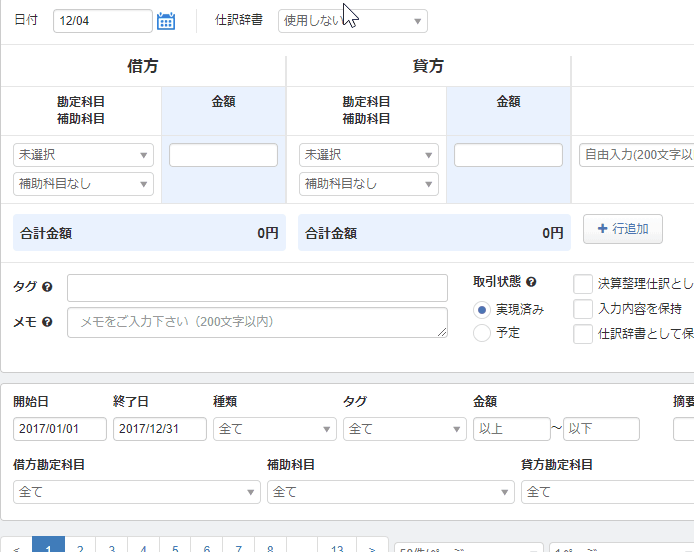This screenshot has width=694, height=552.
Task: Jump to page 13 in pagination
Action: point(337,546)
